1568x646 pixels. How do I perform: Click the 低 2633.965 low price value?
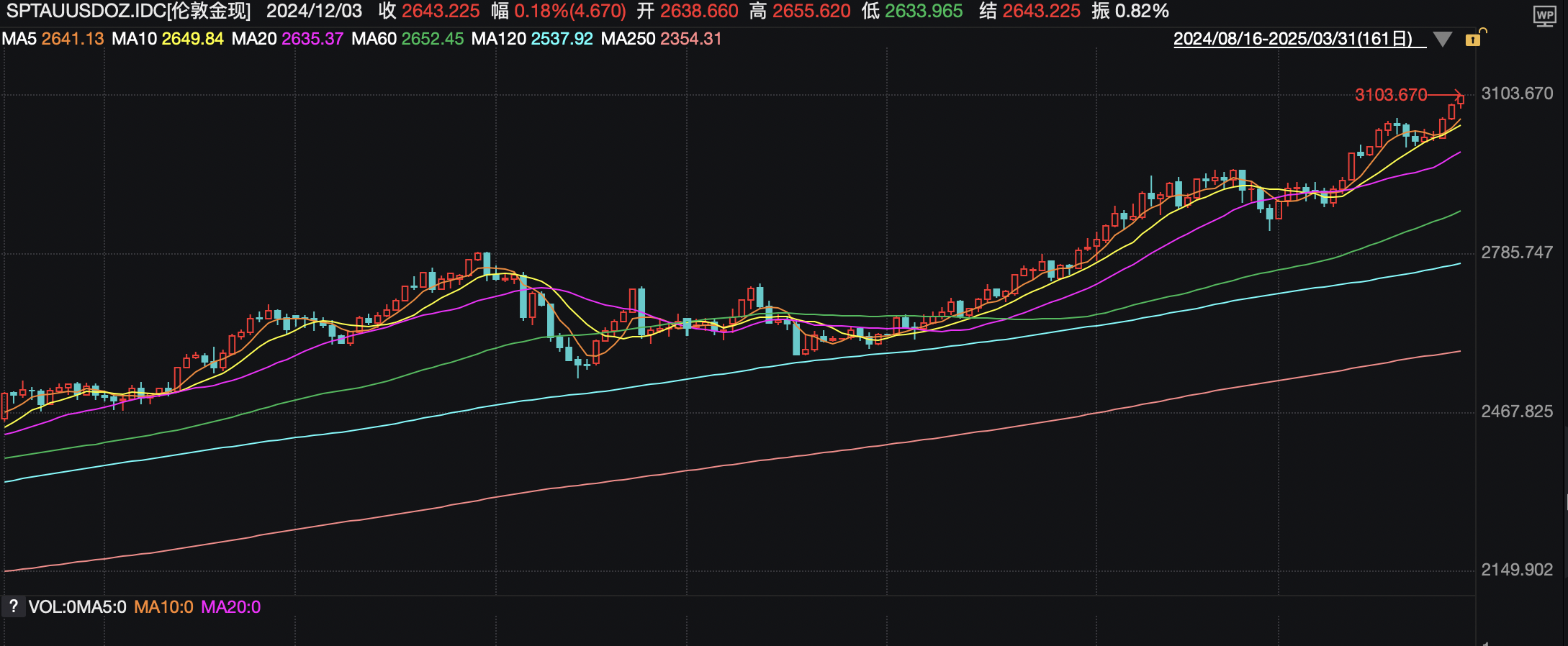tap(912, 12)
